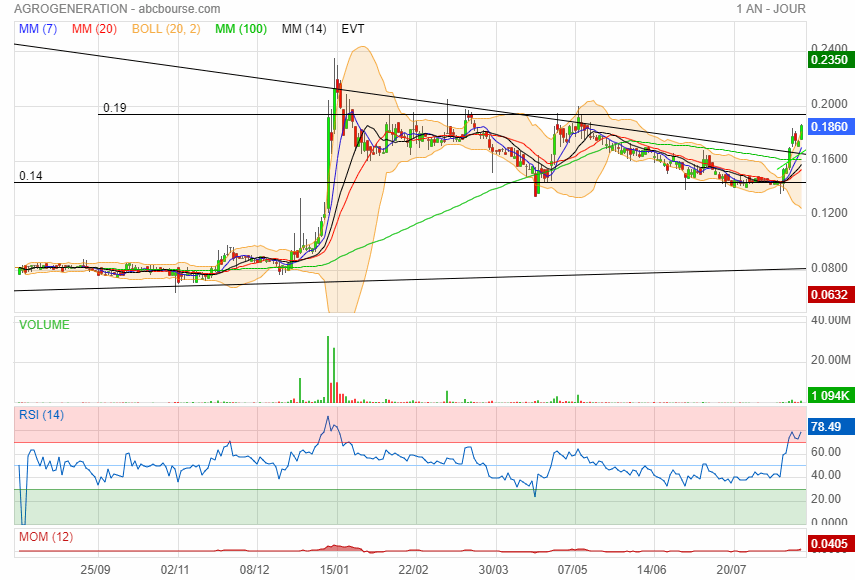The height and width of the screenshot is (580, 855).
Task: Click the MOM (12) panel label
Action: [46, 537]
